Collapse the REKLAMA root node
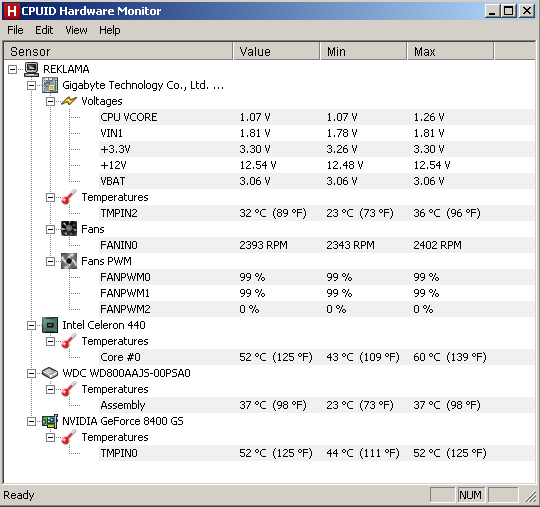540x507 pixels. (12, 70)
